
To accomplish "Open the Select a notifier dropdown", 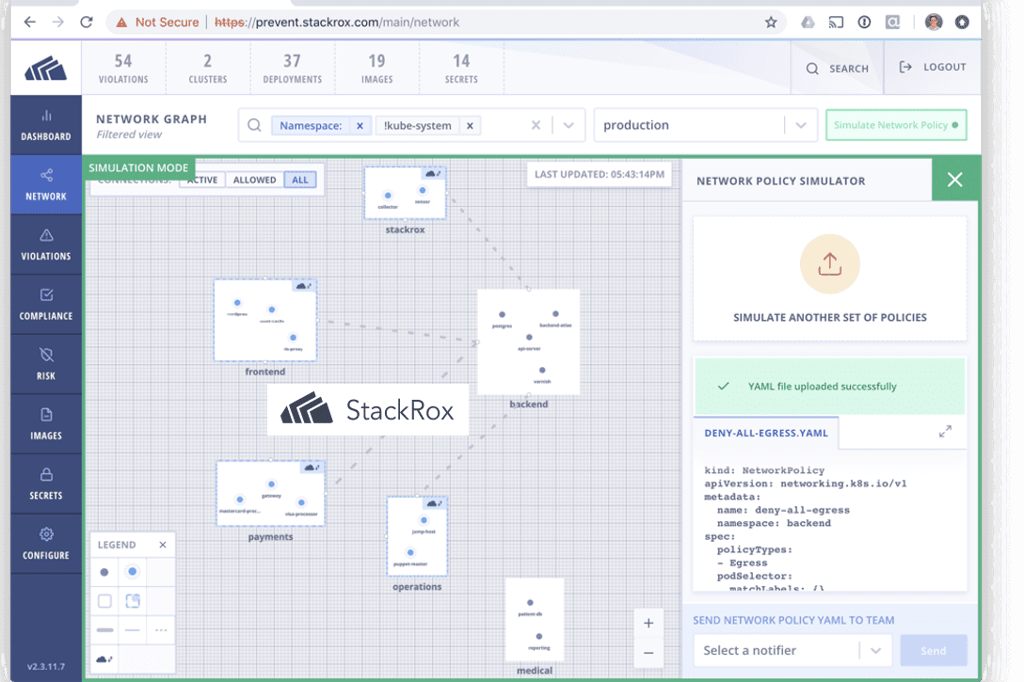I will (x=792, y=650).
